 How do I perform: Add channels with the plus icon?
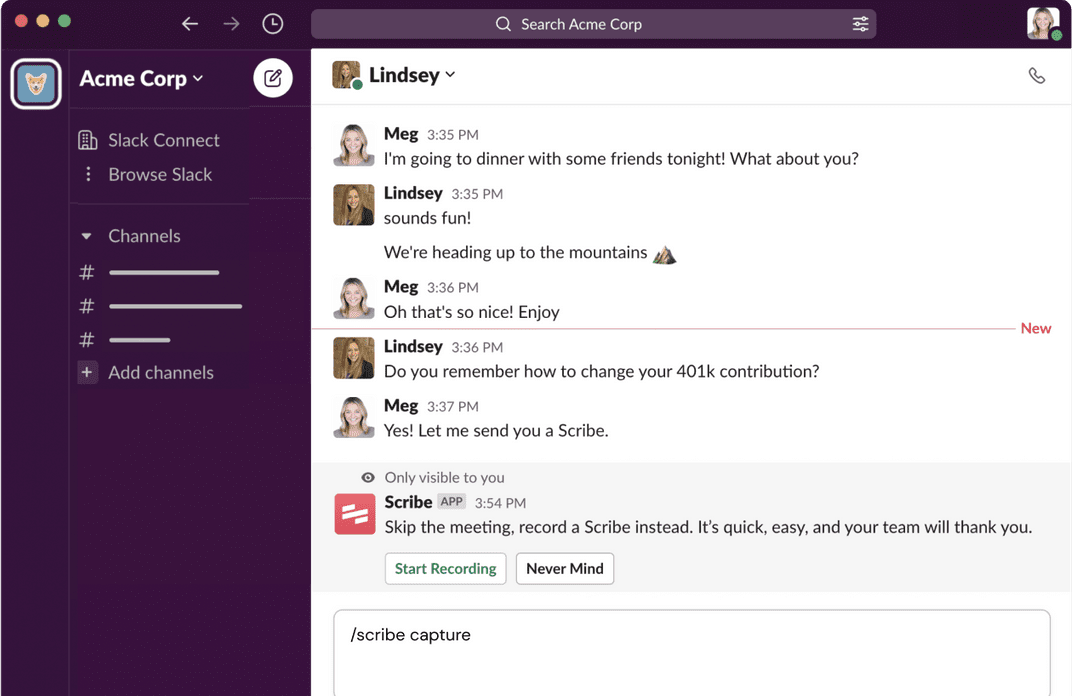point(87,372)
